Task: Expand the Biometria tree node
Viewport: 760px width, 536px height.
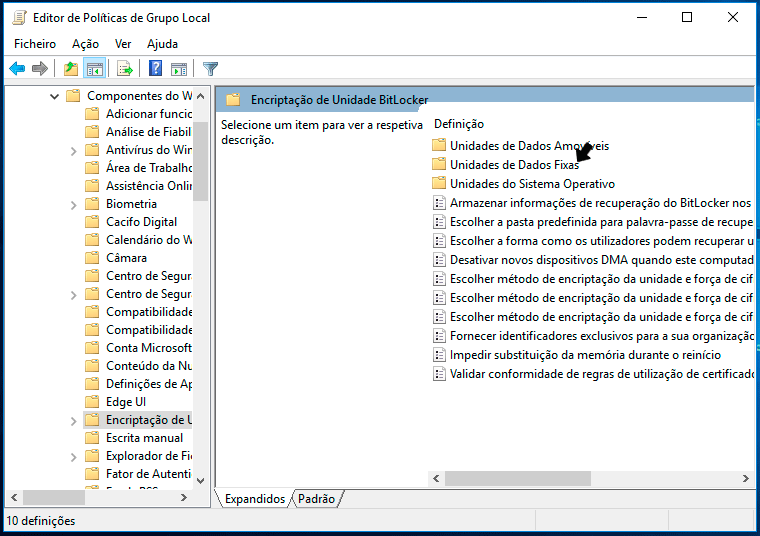Action: point(73,205)
